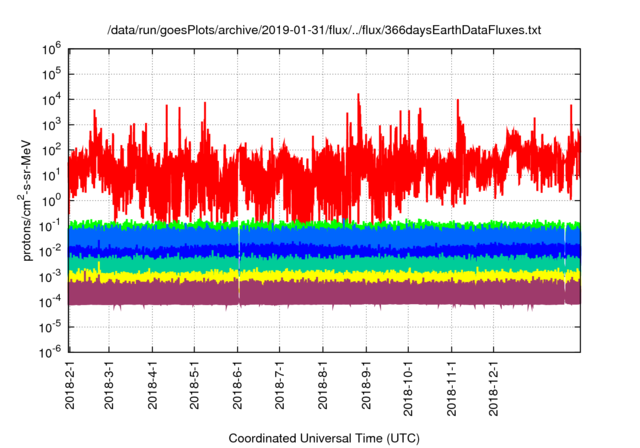Click the topmost y-axis tick label 10^6
This screenshot has width=640, height=448.
pos(51,48)
